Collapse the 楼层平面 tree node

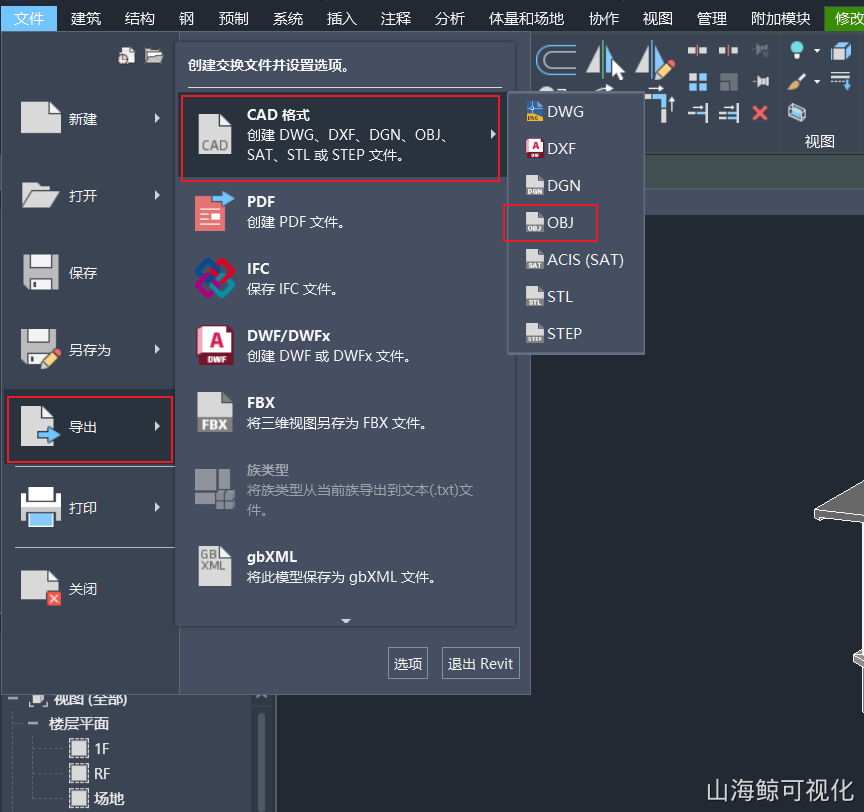coord(33,723)
